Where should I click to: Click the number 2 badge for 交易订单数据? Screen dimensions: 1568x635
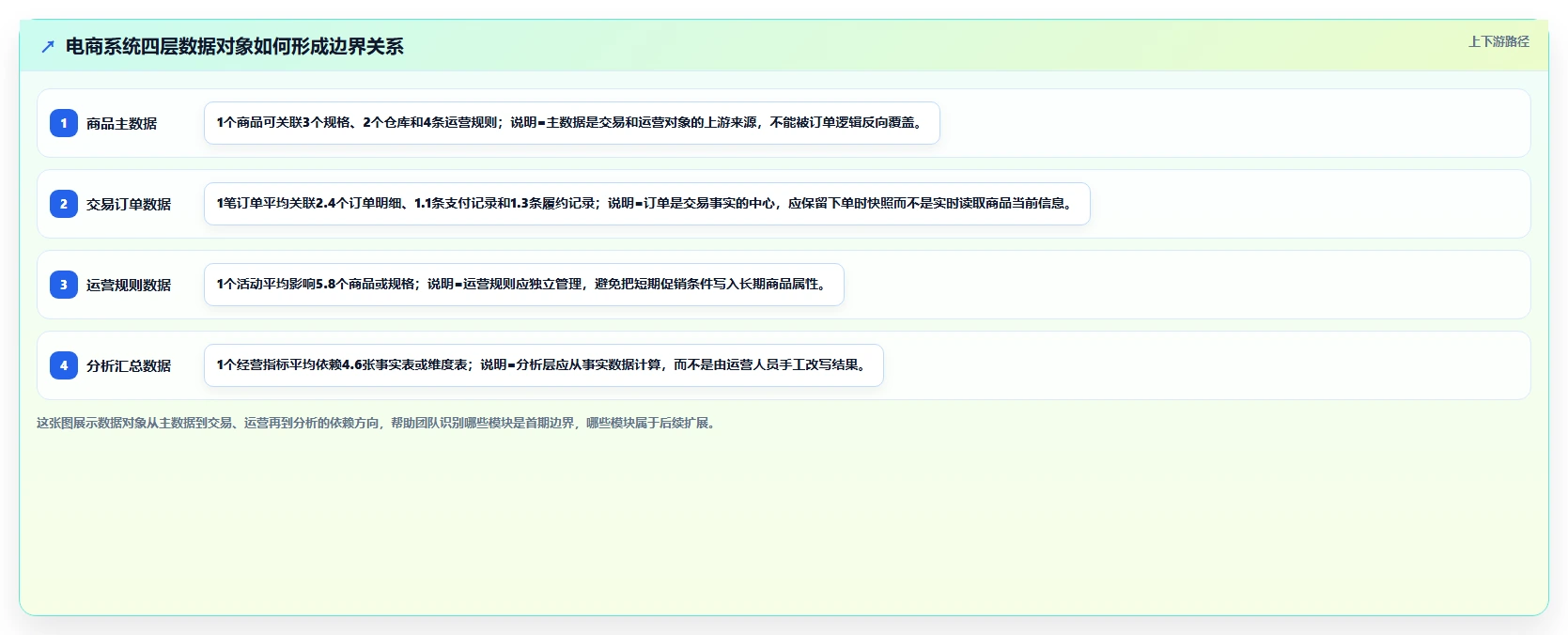pos(64,204)
